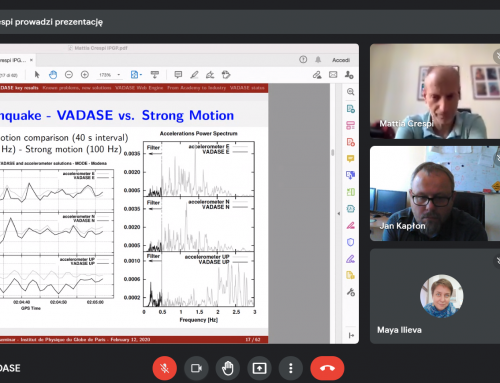500x383 pixels.
Task: Select Mattia Crespi's video tile
Action: (435, 91)
